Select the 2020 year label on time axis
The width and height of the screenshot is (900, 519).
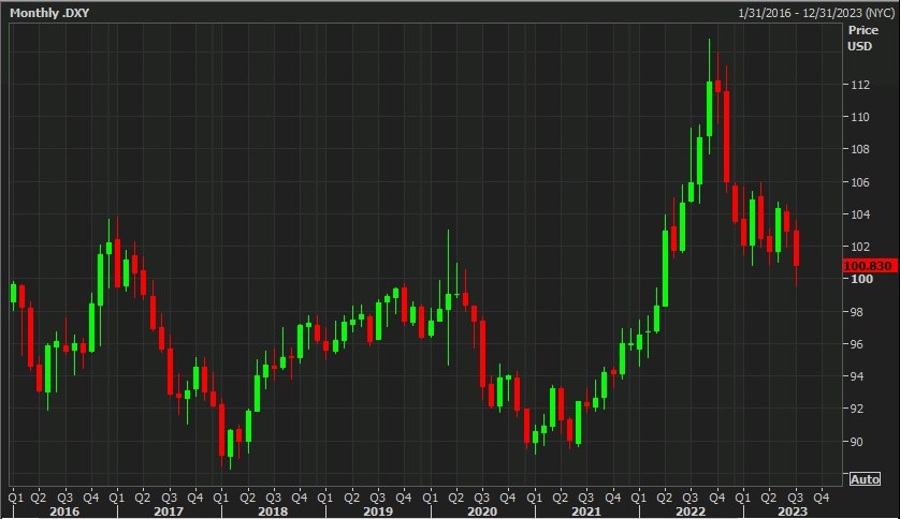tap(482, 511)
